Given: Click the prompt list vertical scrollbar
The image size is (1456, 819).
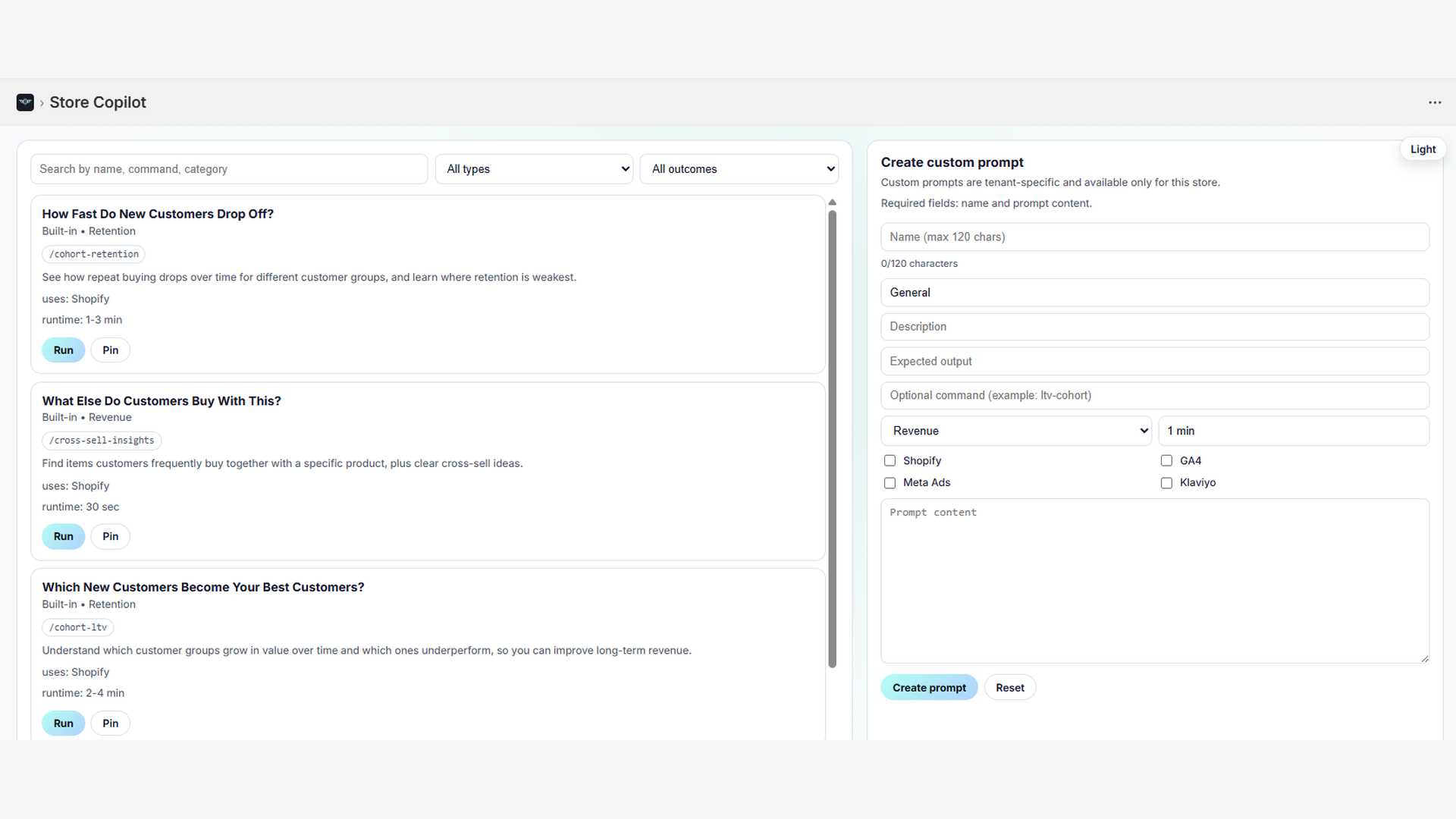Looking at the screenshot, I should coord(832,438).
